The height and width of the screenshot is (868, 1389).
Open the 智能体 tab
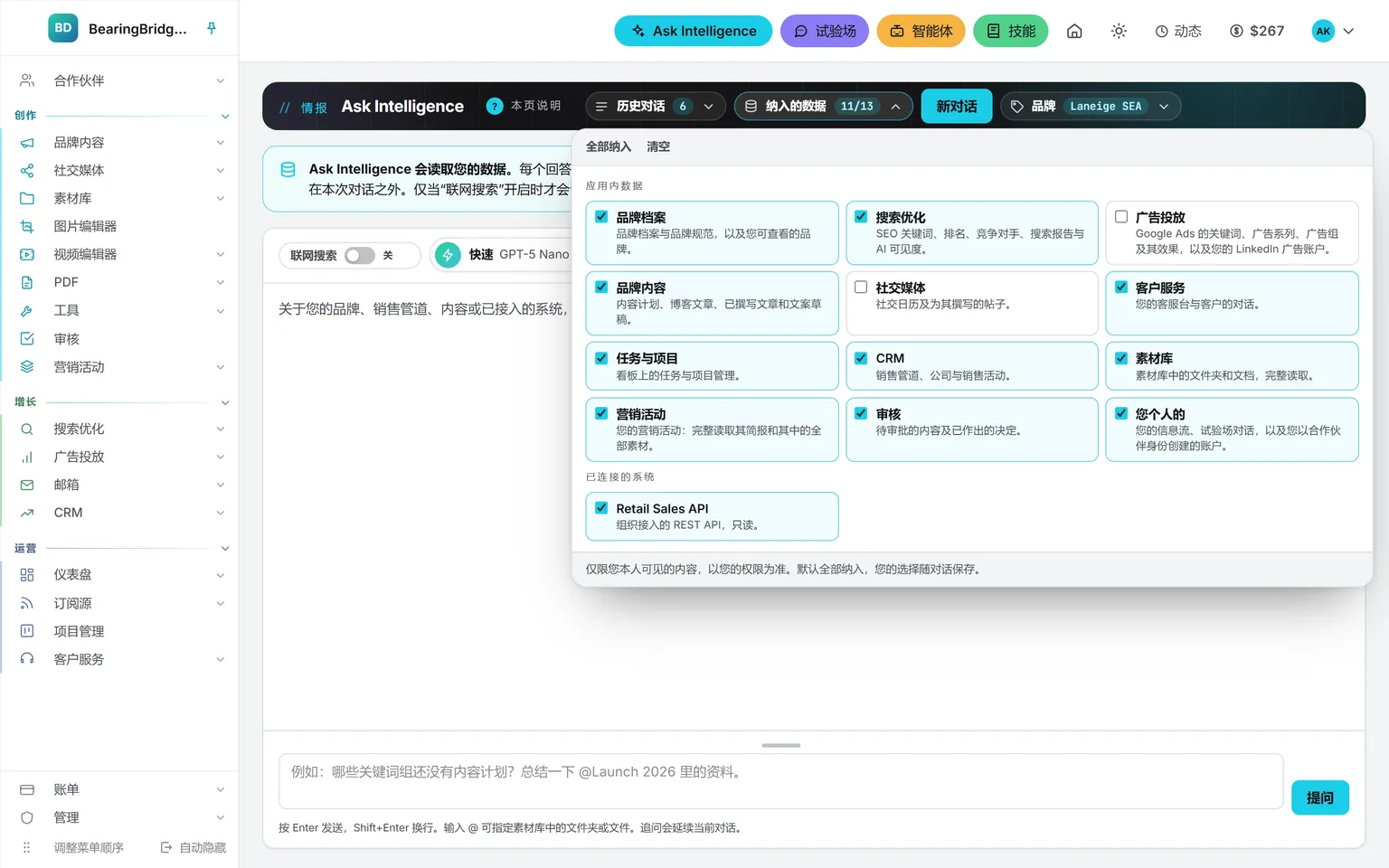tap(921, 31)
